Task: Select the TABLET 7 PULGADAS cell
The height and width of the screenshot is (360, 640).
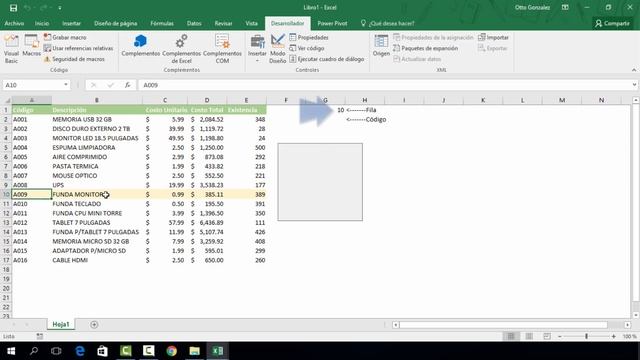Action: pyautogui.click(x=97, y=222)
